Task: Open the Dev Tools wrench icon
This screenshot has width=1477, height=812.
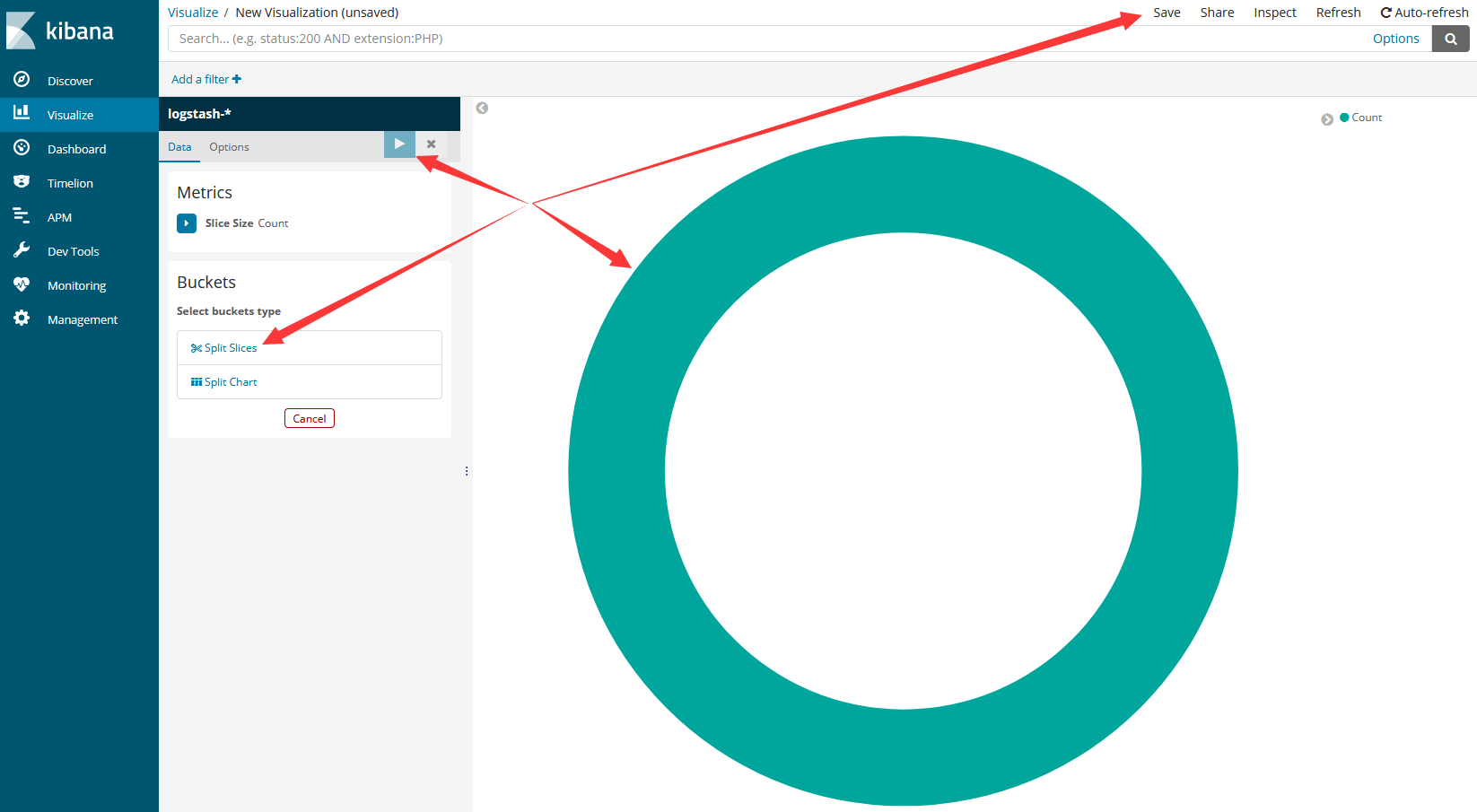Action: 22,250
